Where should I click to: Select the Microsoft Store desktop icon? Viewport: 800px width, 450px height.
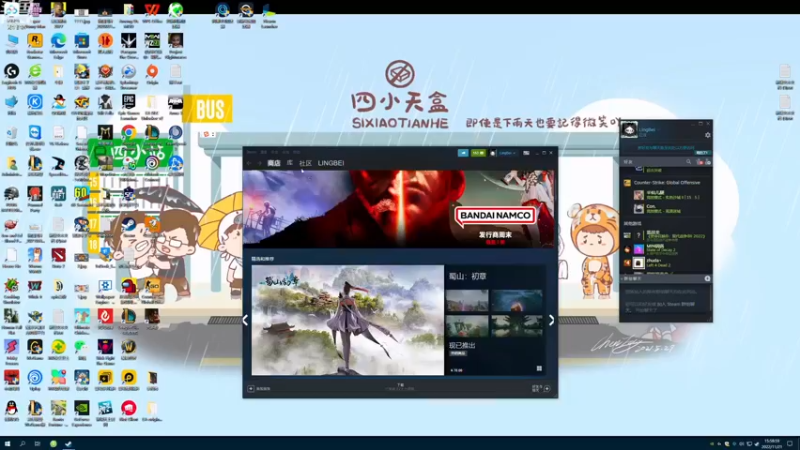(82, 46)
